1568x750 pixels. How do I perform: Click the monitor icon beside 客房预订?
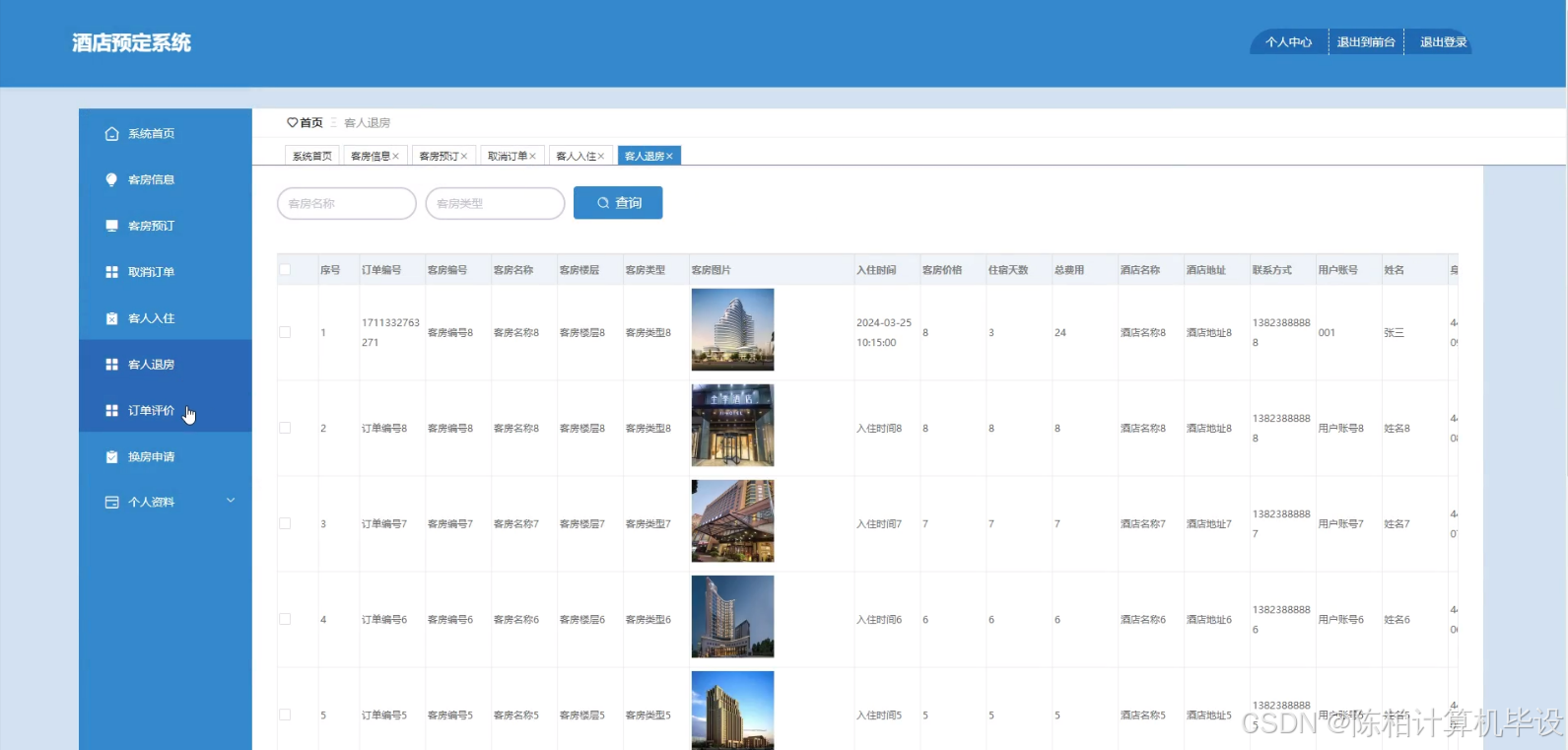click(111, 226)
